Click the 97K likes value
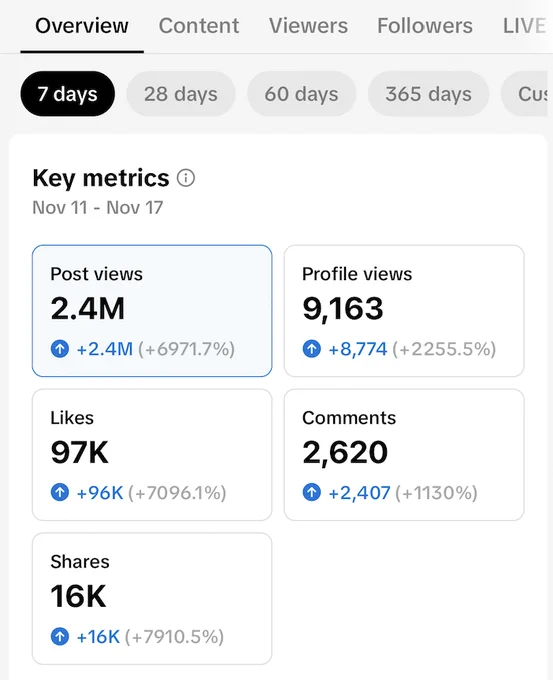Image resolution: width=553 pixels, height=680 pixels. [79, 453]
